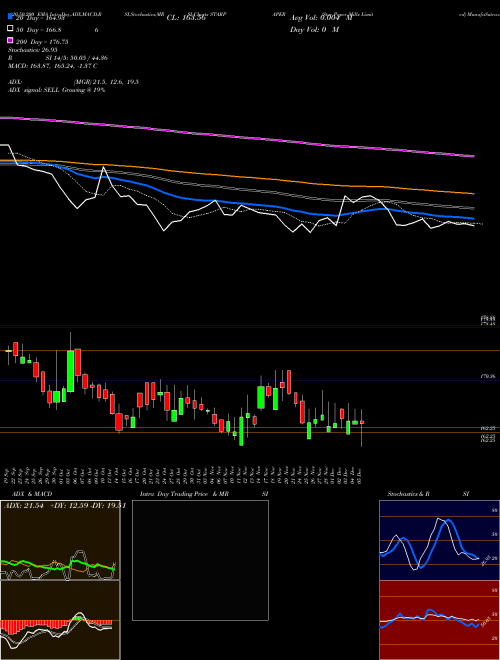Click the RSI red-background chart panel
500x660 pixels.
(439, 620)
